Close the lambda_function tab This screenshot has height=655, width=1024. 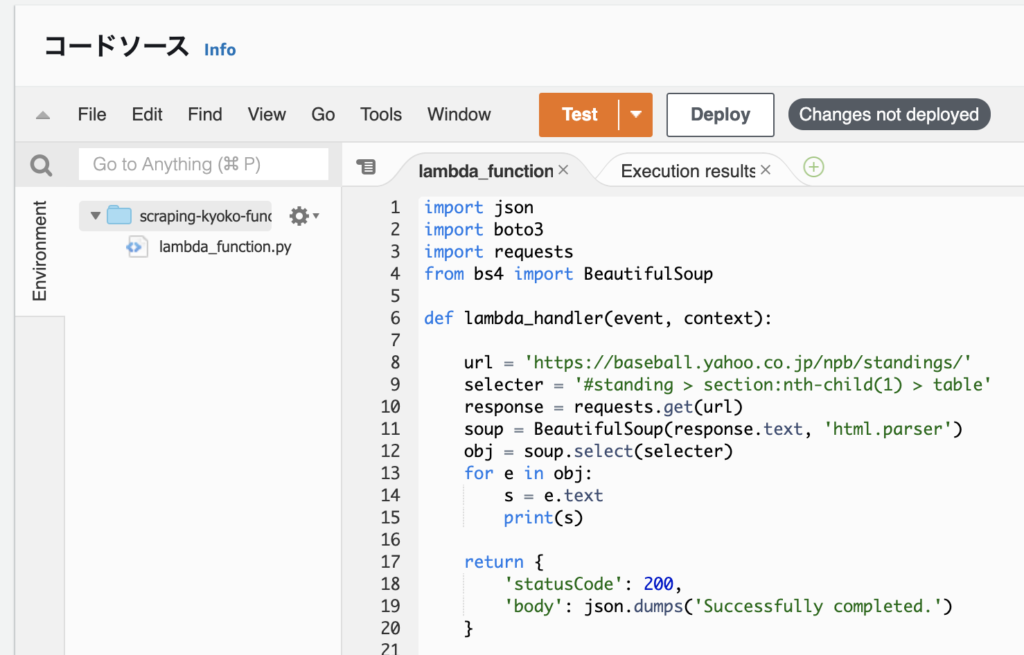564,170
